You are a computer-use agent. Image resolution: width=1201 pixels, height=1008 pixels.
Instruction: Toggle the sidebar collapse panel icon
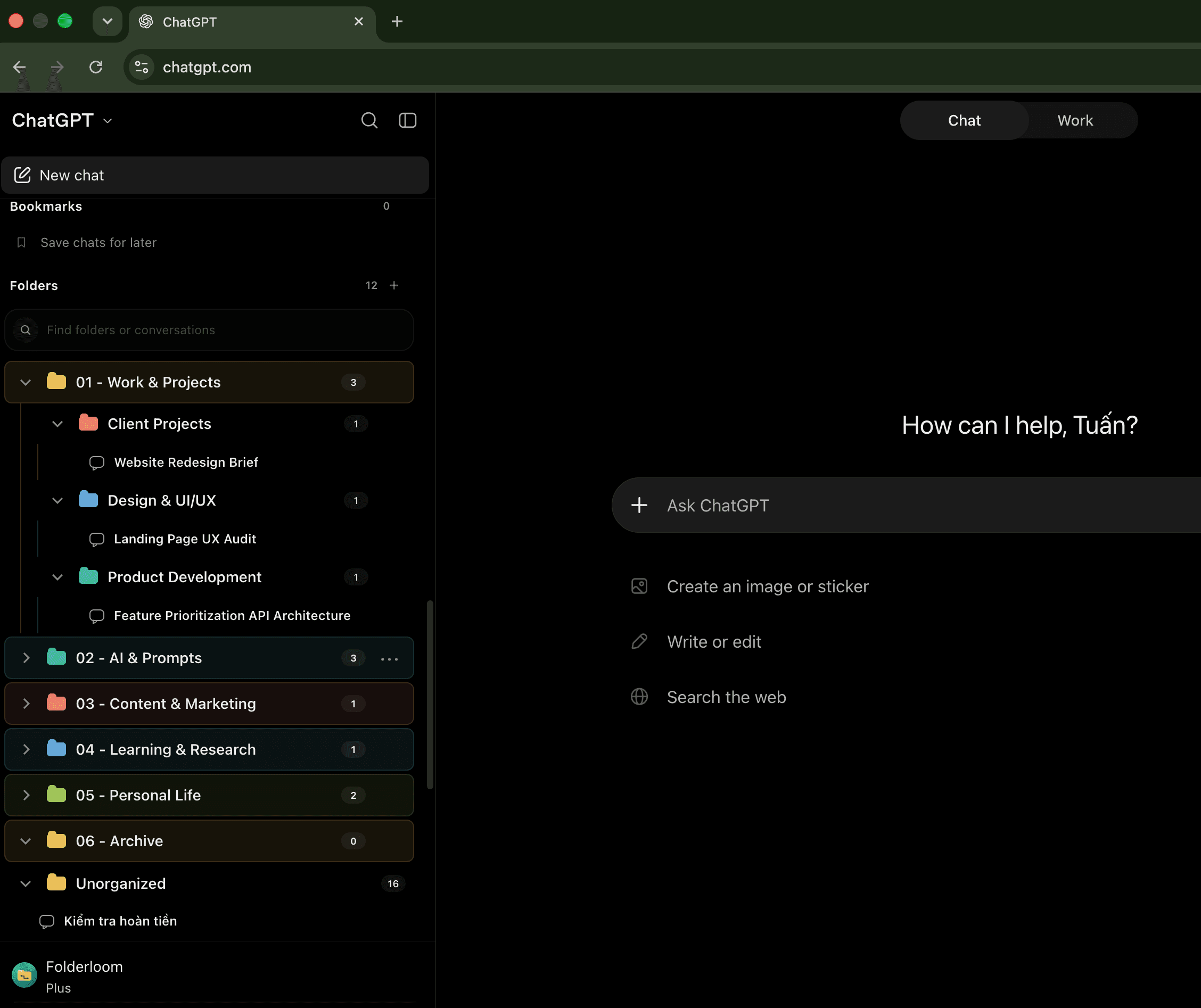tap(407, 121)
